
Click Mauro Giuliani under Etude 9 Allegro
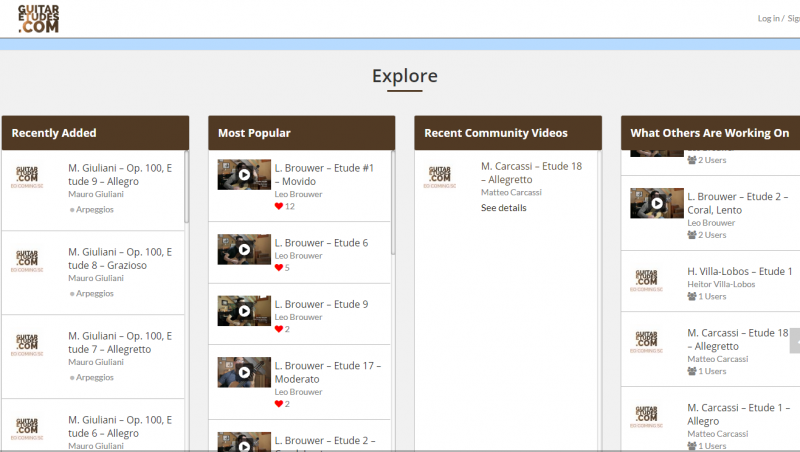(96, 194)
